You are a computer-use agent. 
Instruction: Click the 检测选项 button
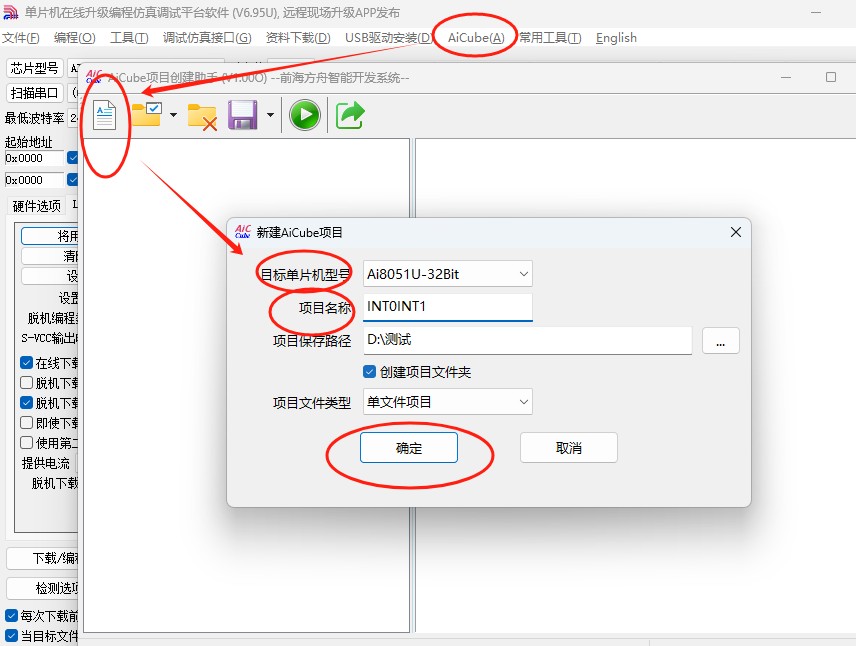coord(43,588)
